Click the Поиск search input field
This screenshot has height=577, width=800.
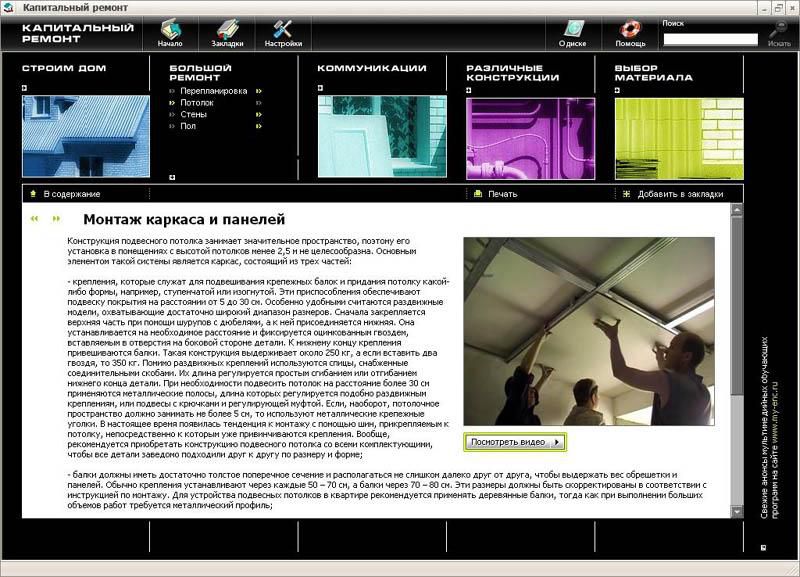tap(710, 40)
